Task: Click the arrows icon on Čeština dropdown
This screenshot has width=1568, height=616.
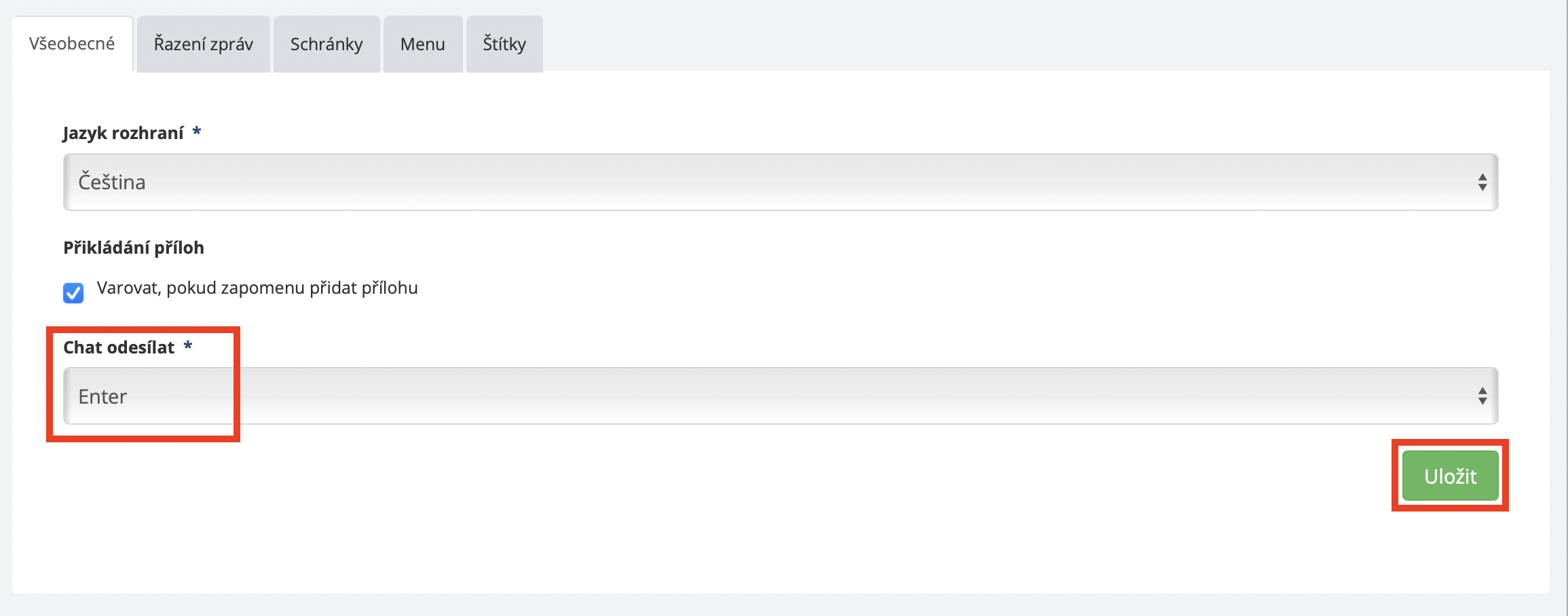Action: pos(1482,182)
